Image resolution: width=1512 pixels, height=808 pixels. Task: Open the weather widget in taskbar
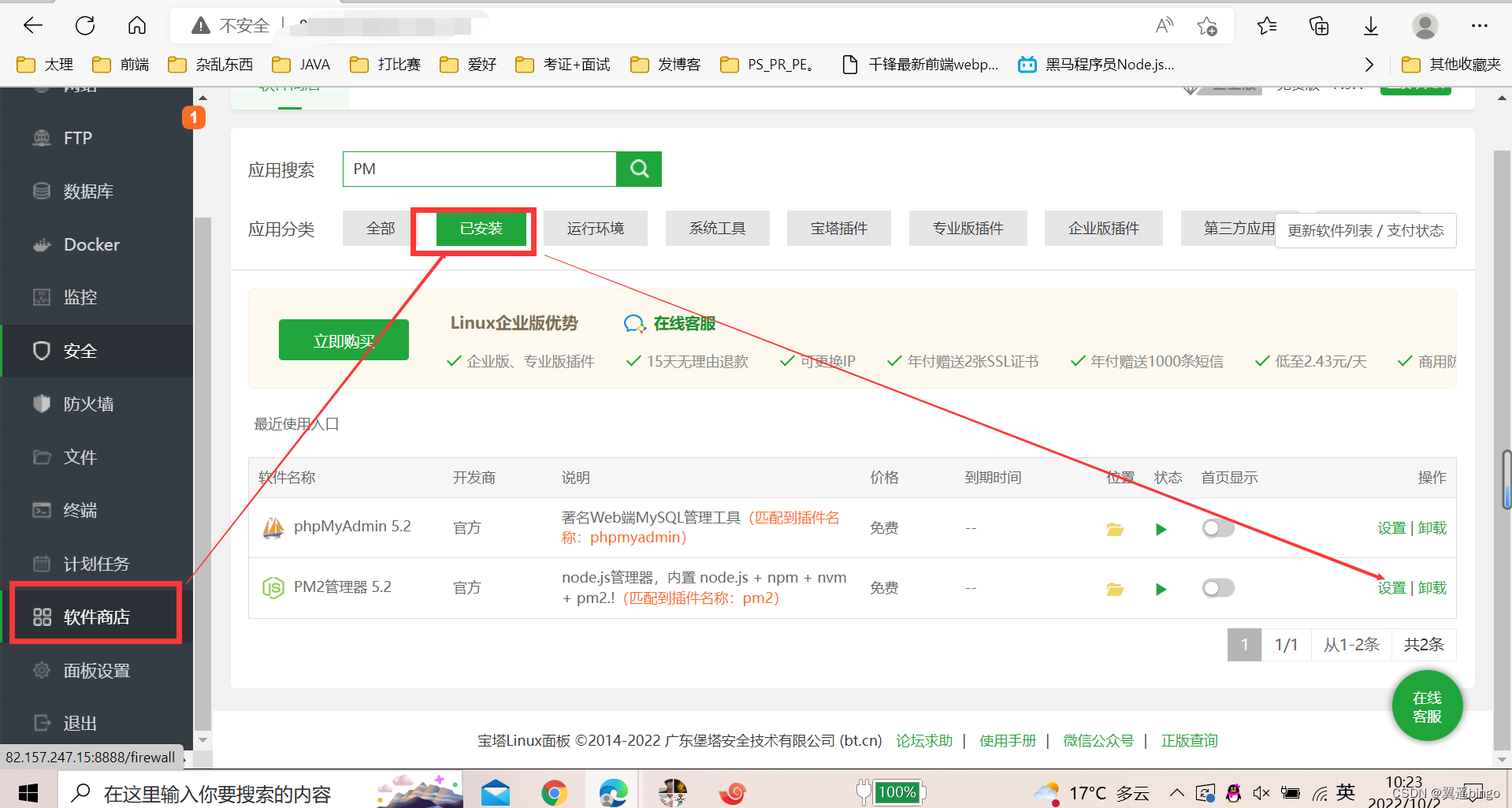1091,792
